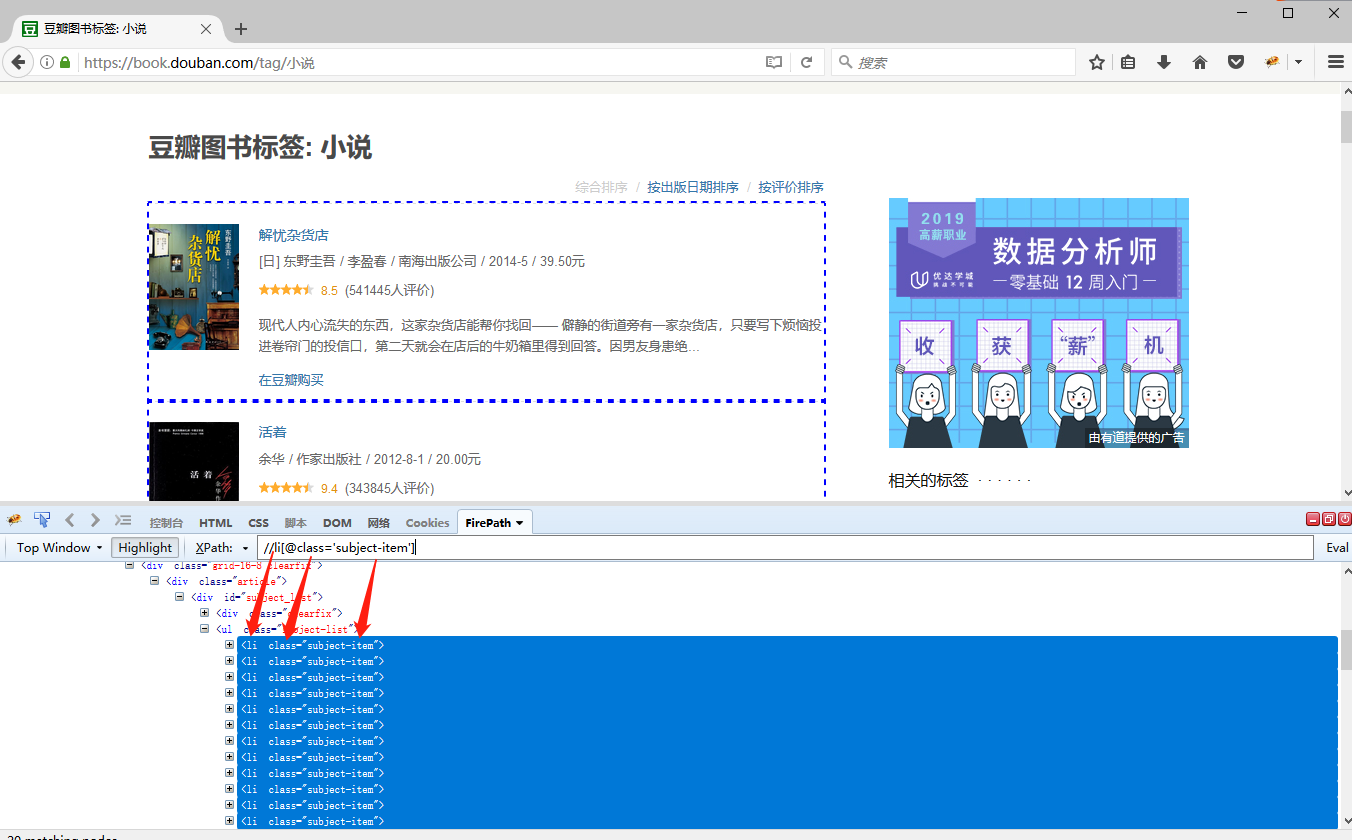Open a new tab with plus button
The width and height of the screenshot is (1352, 840).
[x=240, y=29]
